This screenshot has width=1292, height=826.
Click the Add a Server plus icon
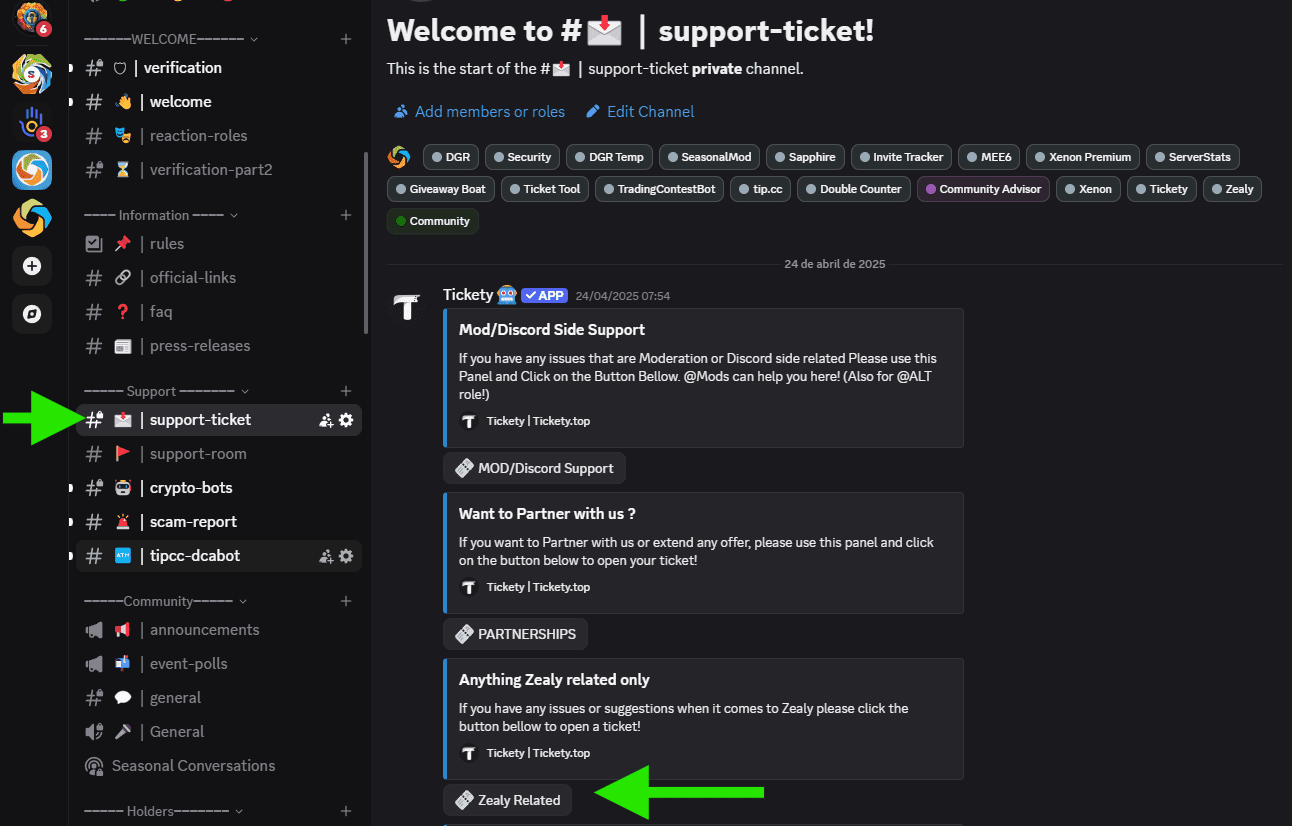coord(31,266)
